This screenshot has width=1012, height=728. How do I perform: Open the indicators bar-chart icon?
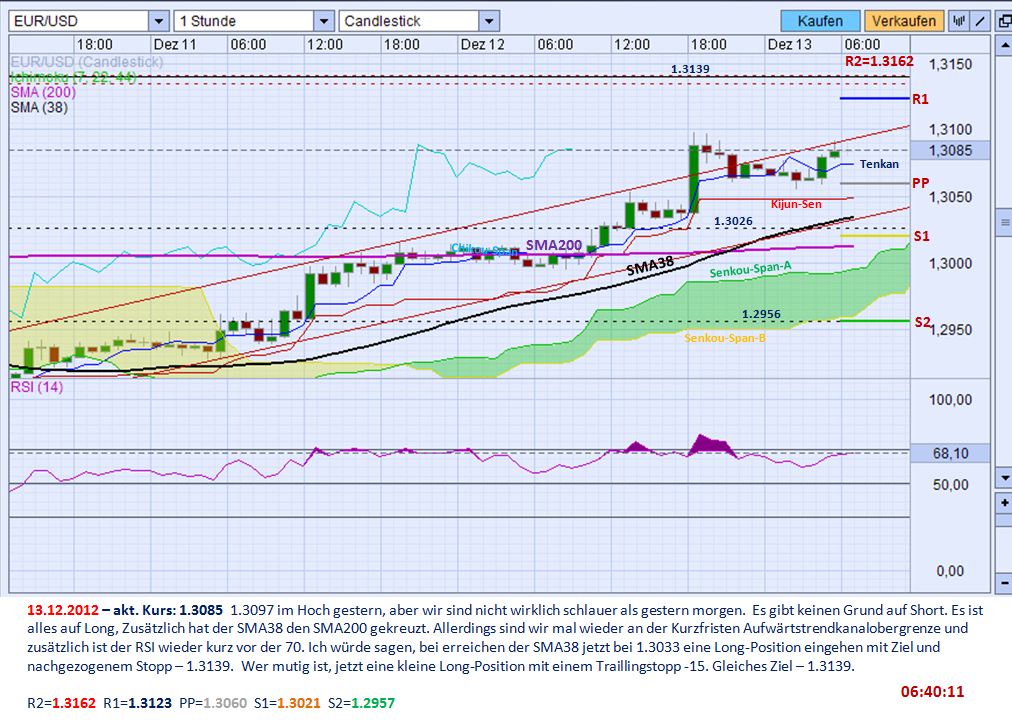point(958,21)
